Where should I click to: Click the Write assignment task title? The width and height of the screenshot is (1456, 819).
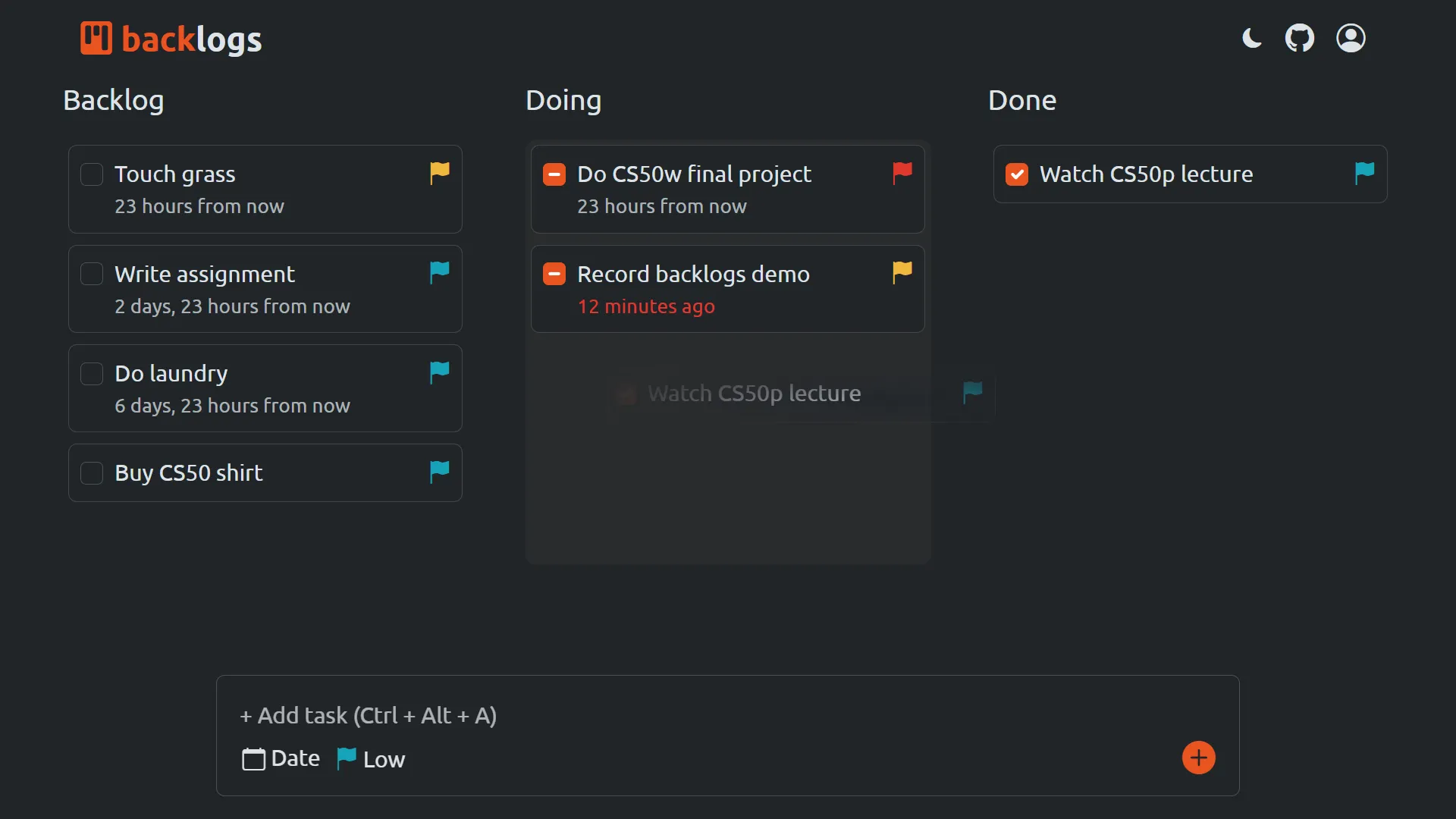click(205, 274)
